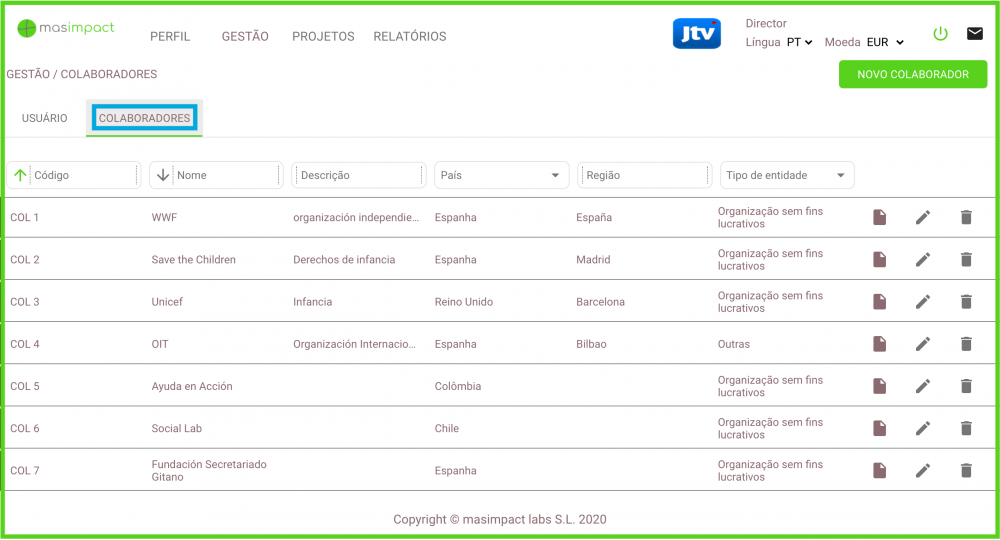The width and height of the screenshot is (1000, 540).
Task: Click the Descrição filter field
Action: [360, 176]
